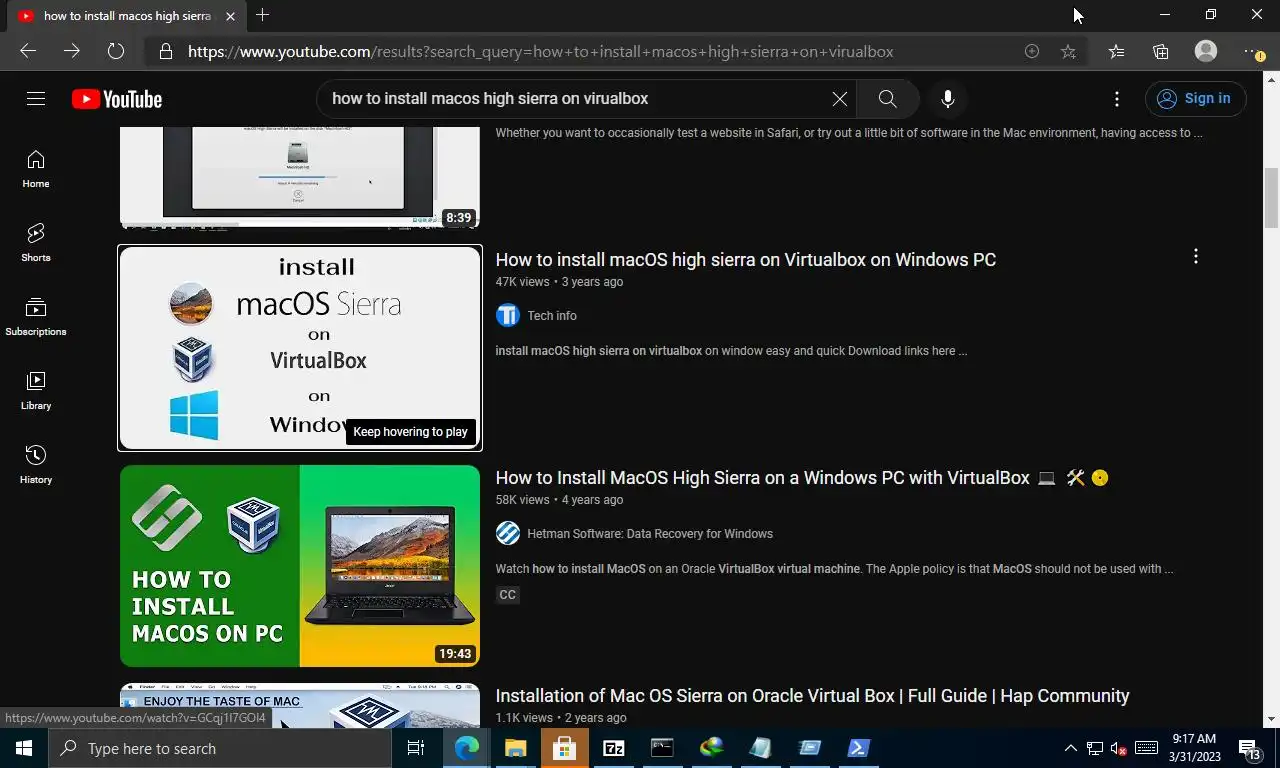Open the Tech info channel name
Viewport: 1280px width, 768px height.
click(552, 316)
